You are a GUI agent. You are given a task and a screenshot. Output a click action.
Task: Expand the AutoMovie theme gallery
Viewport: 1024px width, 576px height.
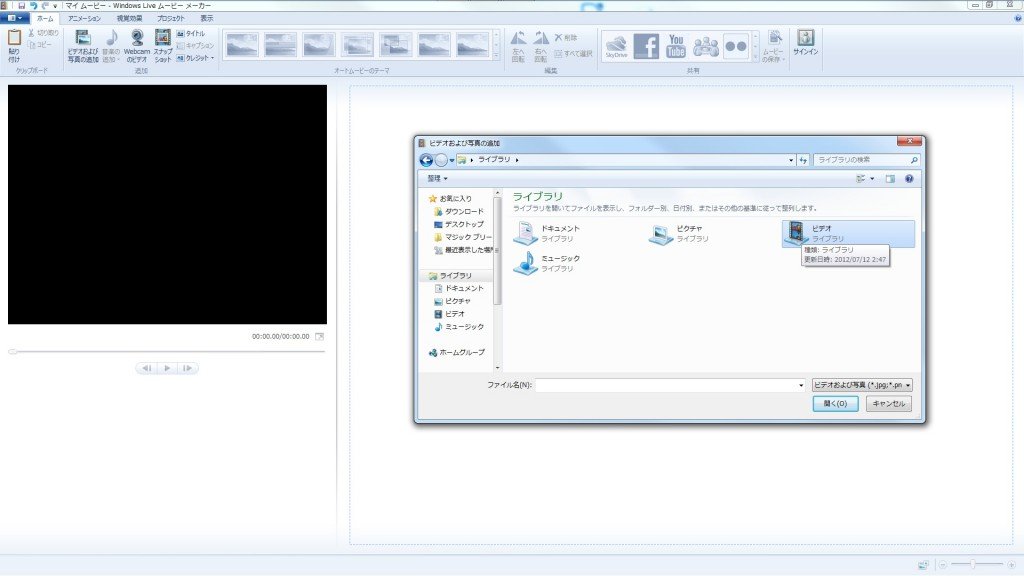point(496,57)
